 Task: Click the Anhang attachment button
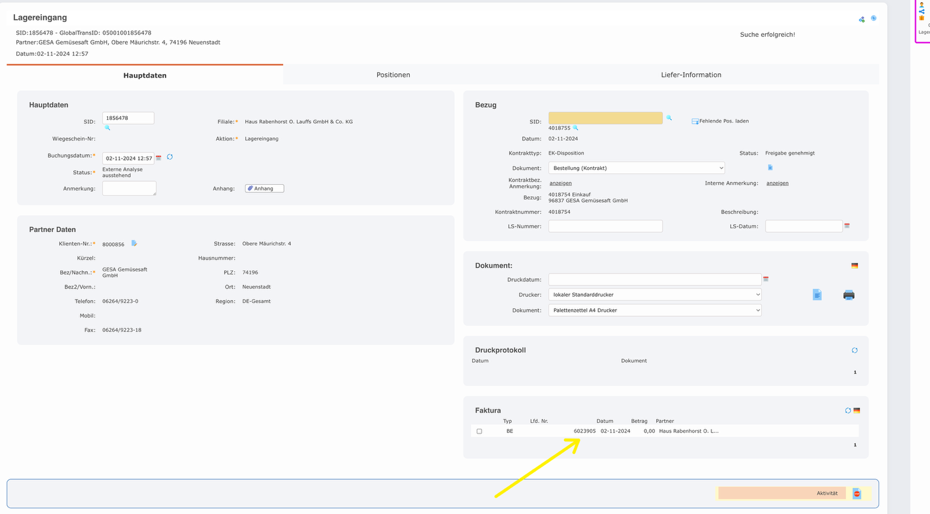(x=264, y=188)
